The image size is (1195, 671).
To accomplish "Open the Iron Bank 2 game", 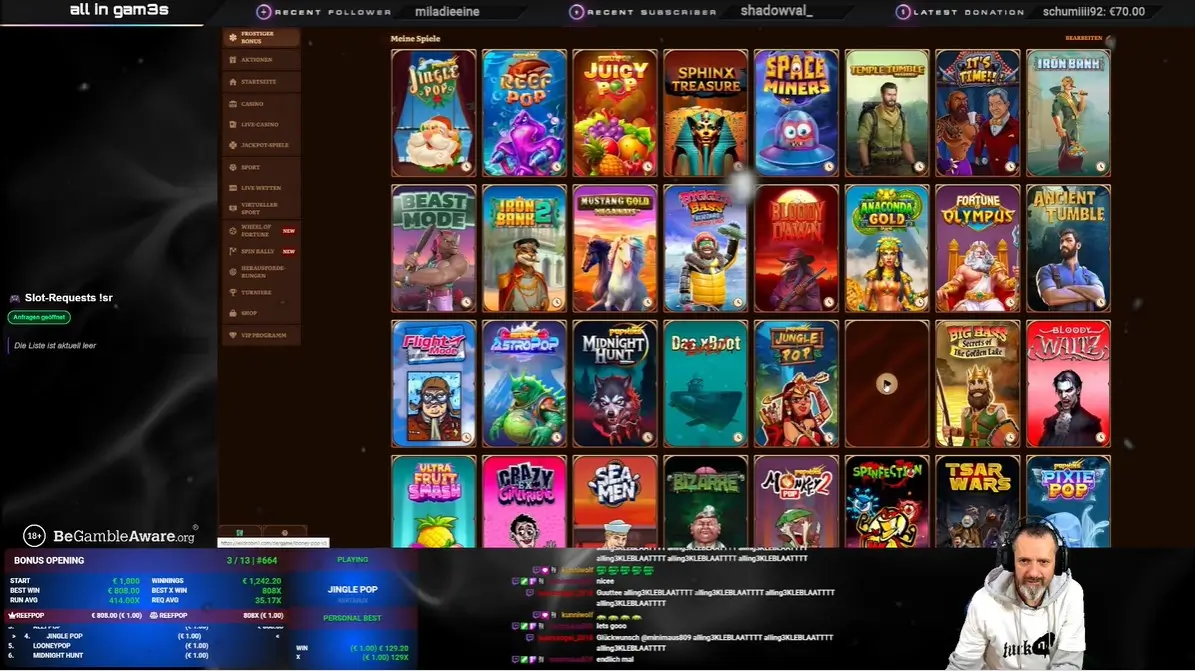I will tap(524, 249).
